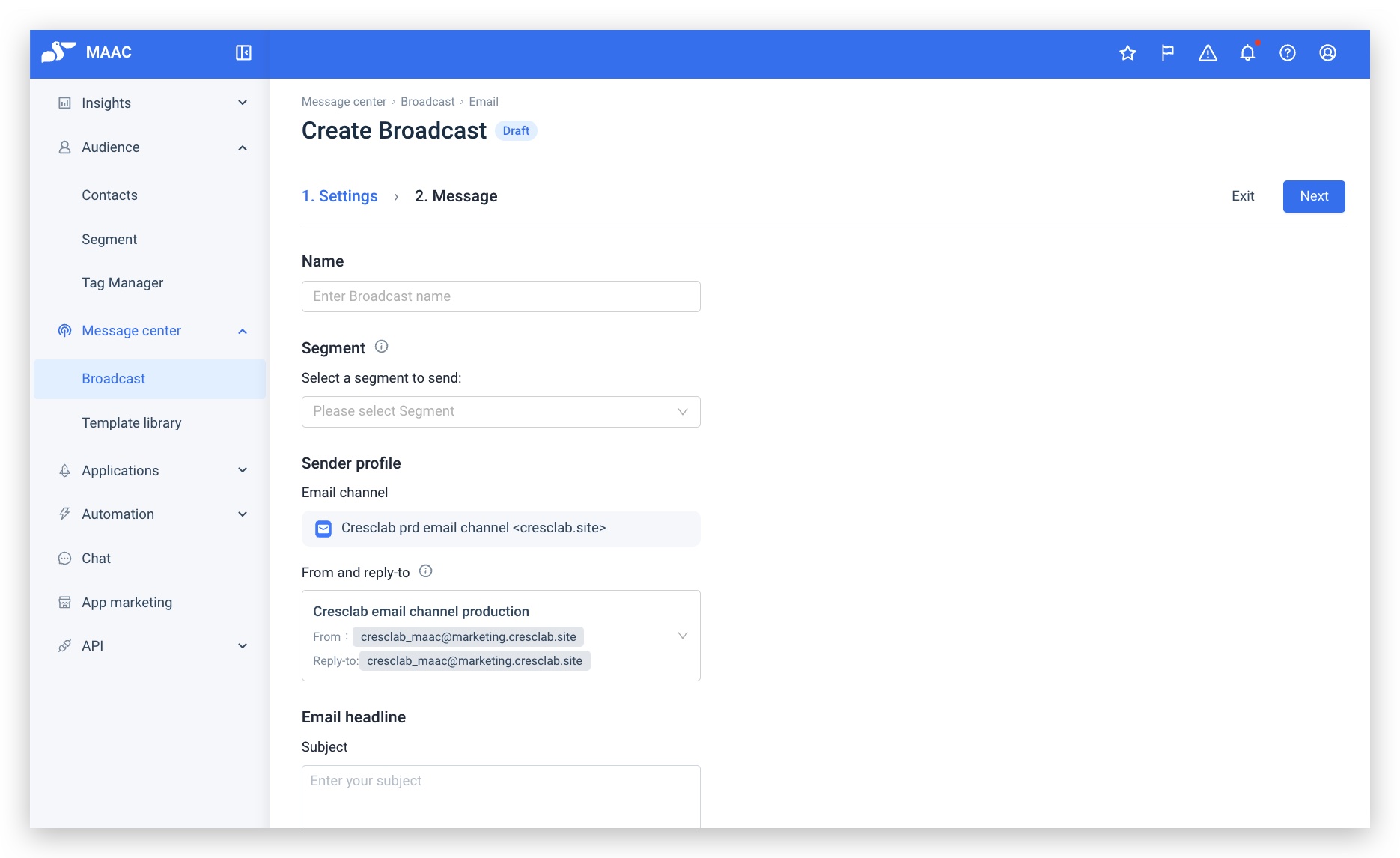Click the Audience person icon
The image size is (1400, 858).
point(65,147)
